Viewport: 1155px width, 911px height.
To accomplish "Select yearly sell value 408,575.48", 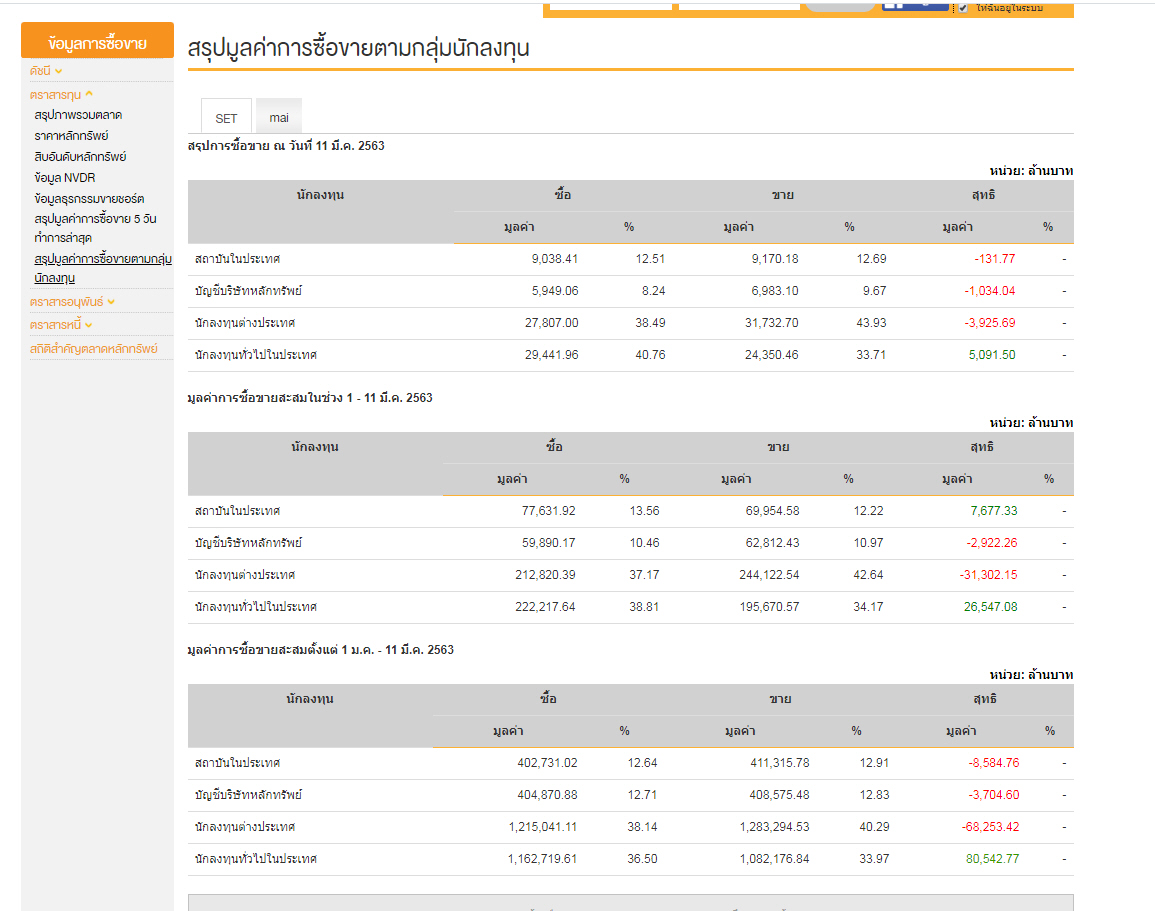I will pos(779,795).
